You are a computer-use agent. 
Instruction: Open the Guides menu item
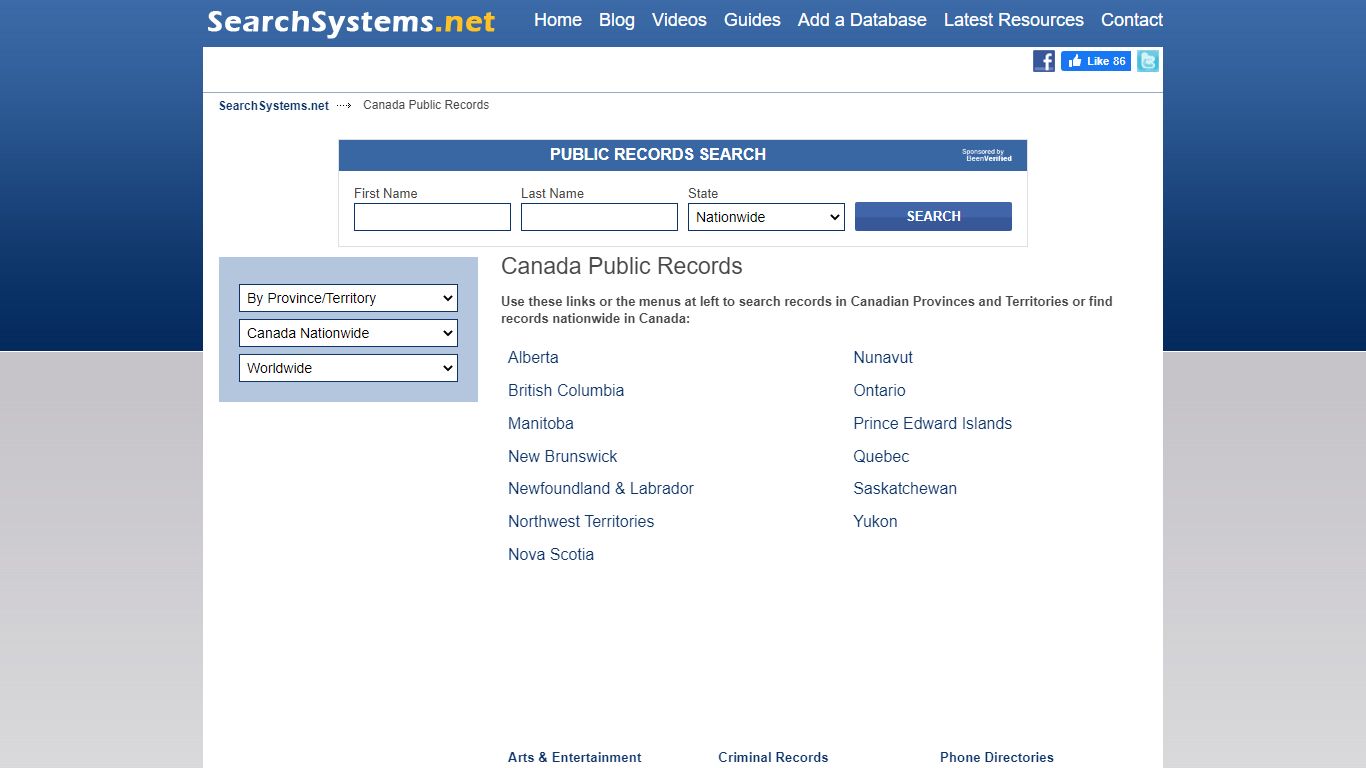752,20
